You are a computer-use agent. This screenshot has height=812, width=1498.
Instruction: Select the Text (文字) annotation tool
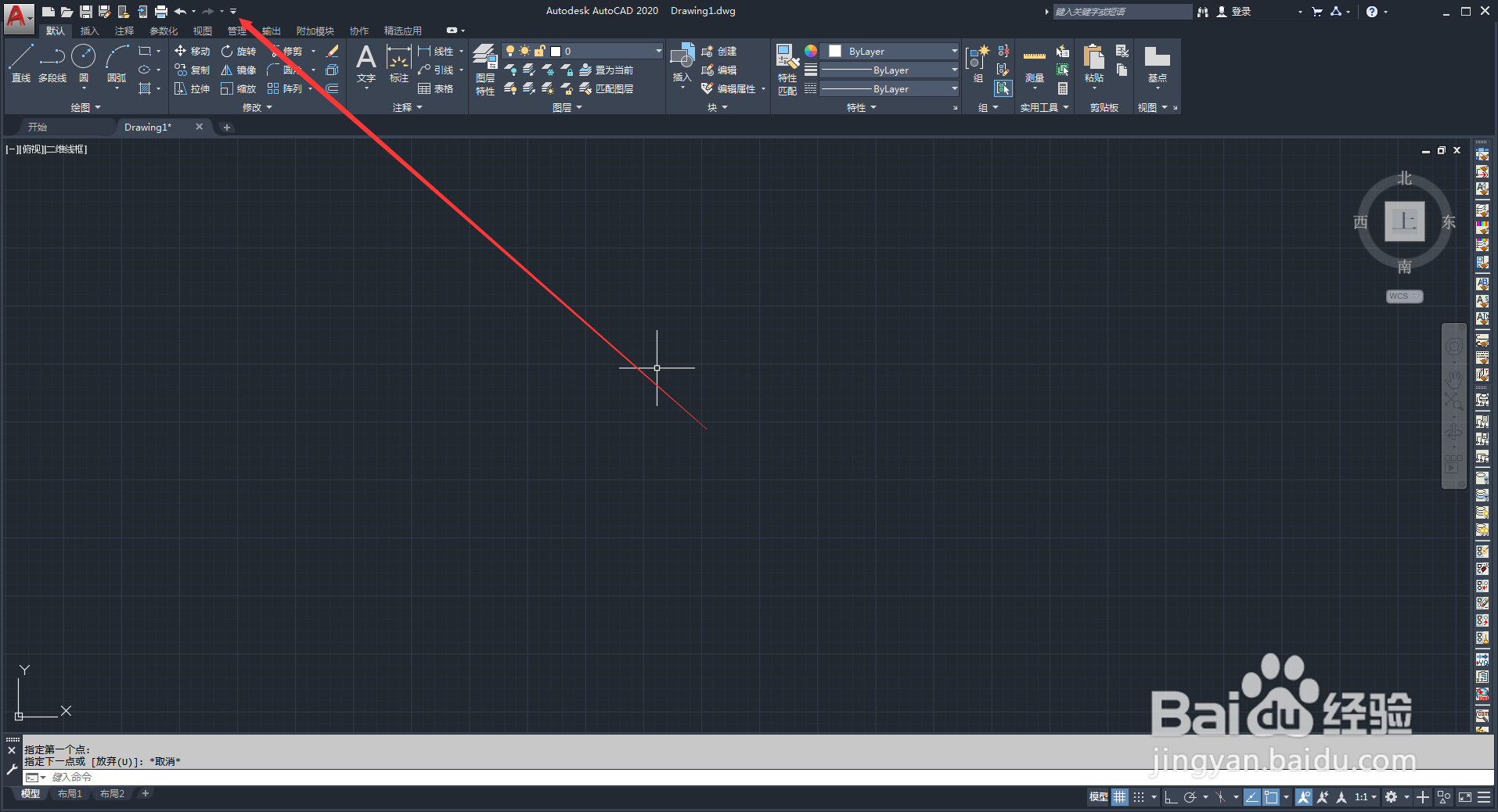tap(365, 63)
